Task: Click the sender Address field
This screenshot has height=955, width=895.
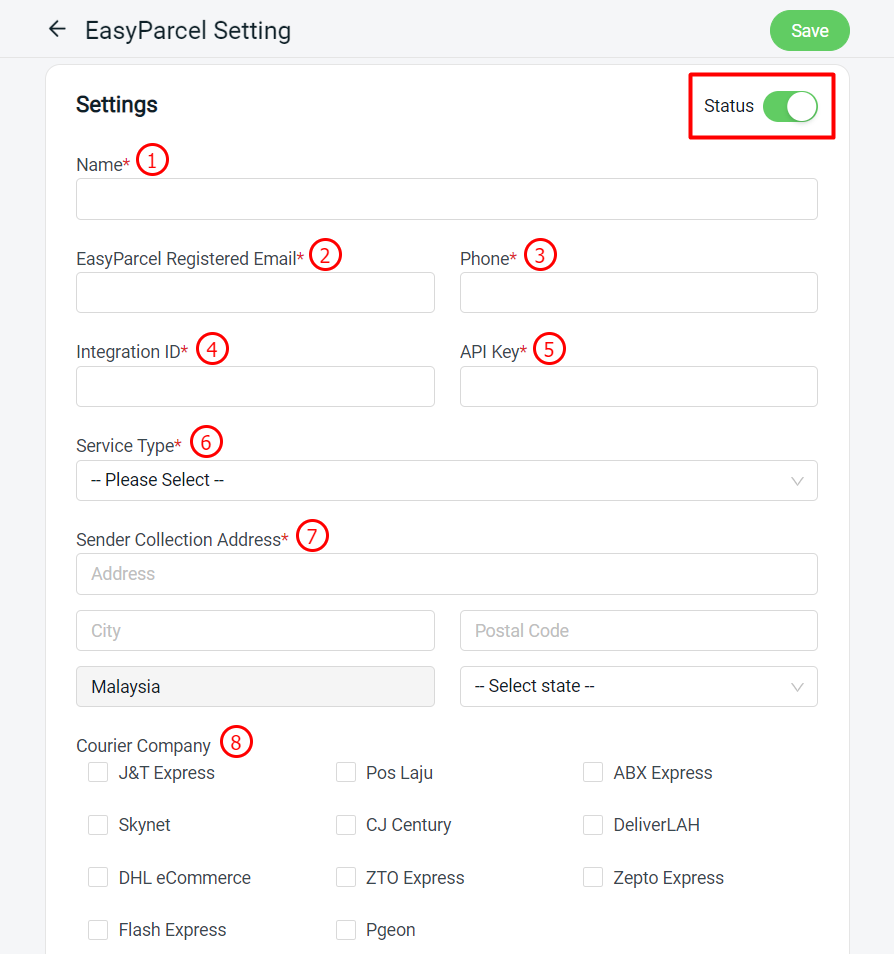Action: click(x=447, y=574)
